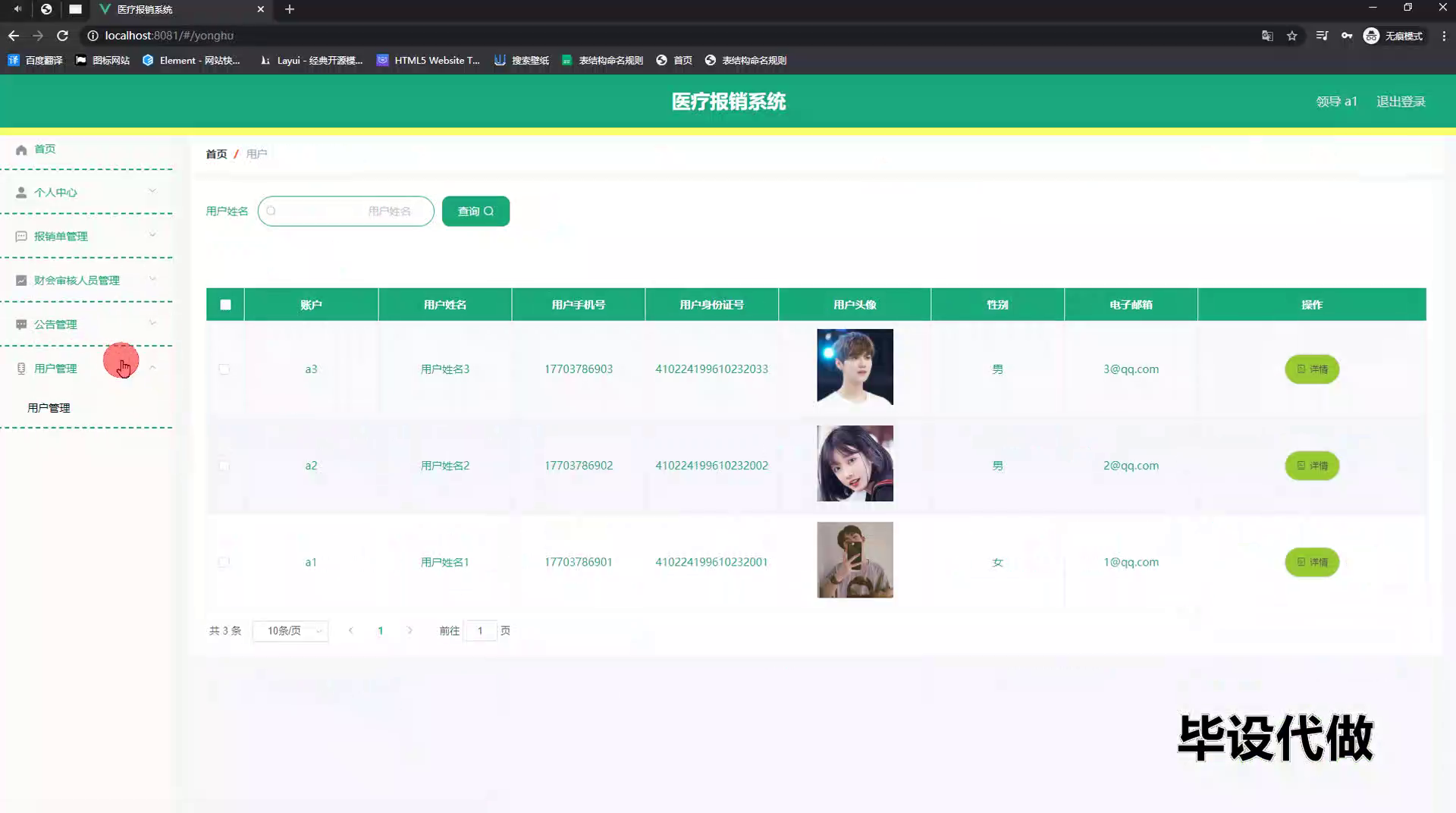1456x813 pixels.
Task: Open the 搜索壁纸 bookmark
Action: point(521,60)
